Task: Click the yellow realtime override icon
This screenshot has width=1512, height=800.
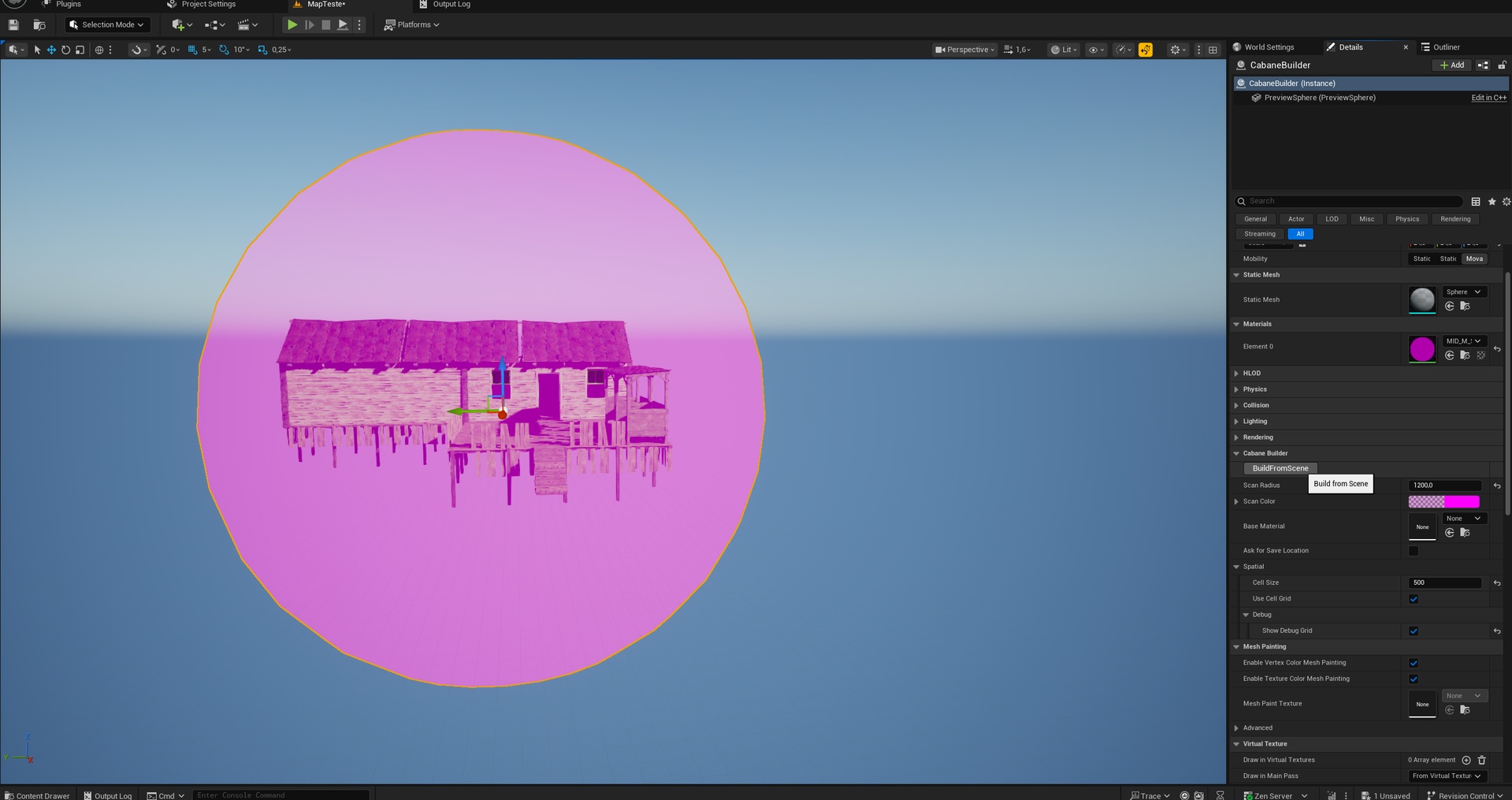Action: (x=1146, y=50)
